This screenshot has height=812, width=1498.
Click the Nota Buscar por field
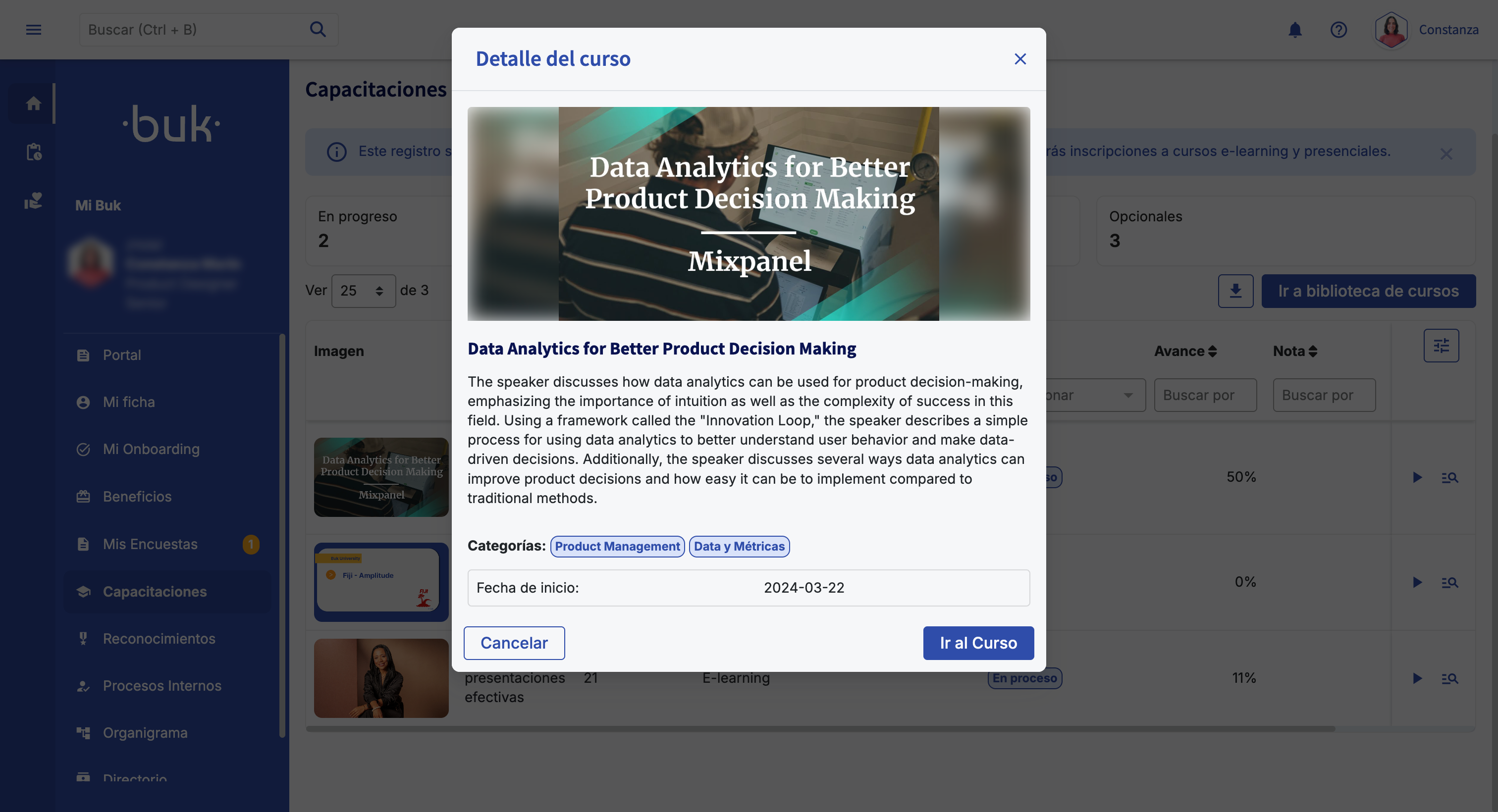[x=1324, y=395]
